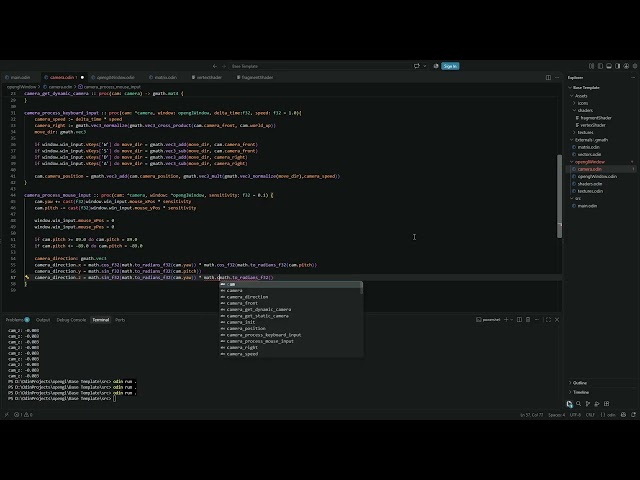Select 'camera_direction' autocomplete suggestion
Image resolution: width=640 pixels, height=480 pixels.
(291, 297)
